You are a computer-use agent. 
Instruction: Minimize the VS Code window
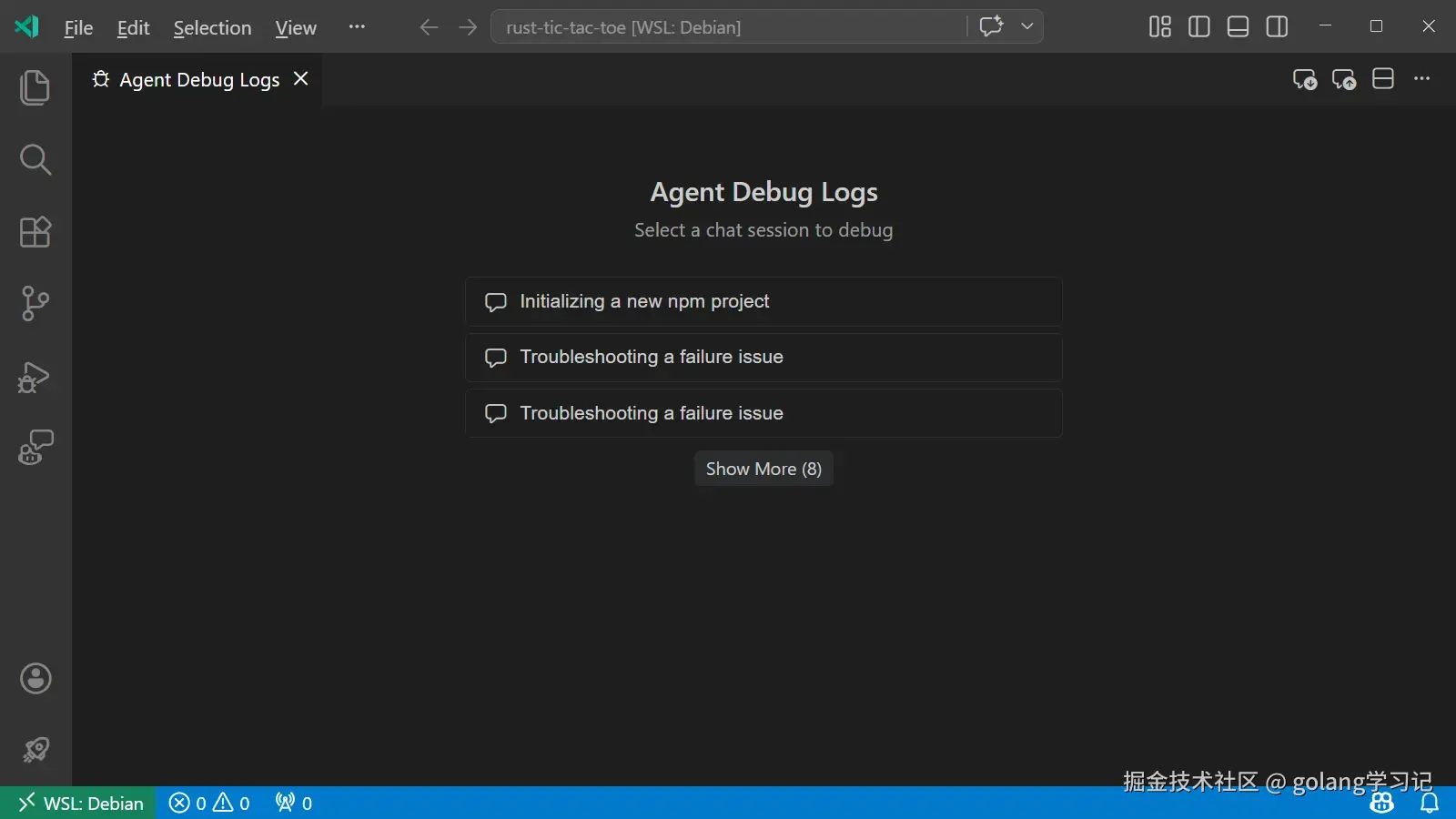[1325, 26]
